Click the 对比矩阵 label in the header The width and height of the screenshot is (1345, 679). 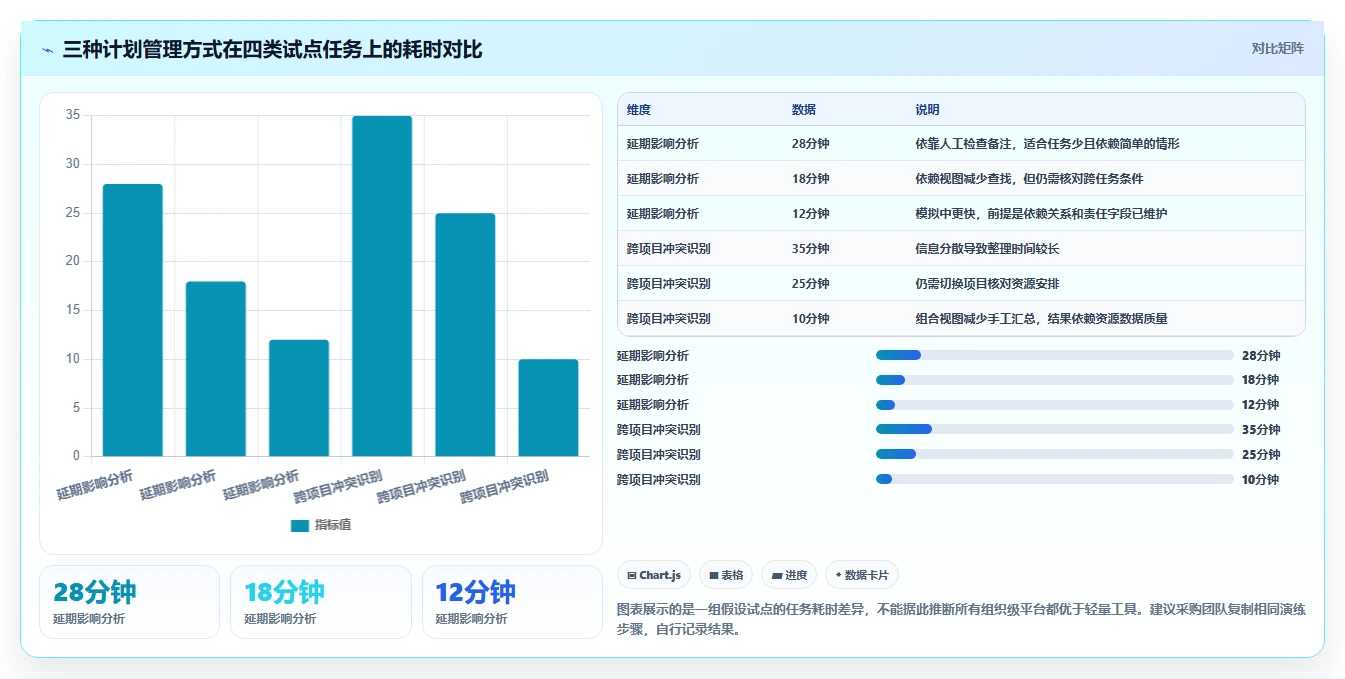click(x=1278, y=48)
